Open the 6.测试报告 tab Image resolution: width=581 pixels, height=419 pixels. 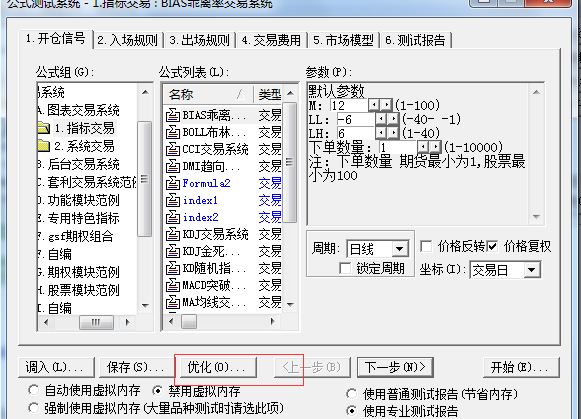(x=416, y=40)
